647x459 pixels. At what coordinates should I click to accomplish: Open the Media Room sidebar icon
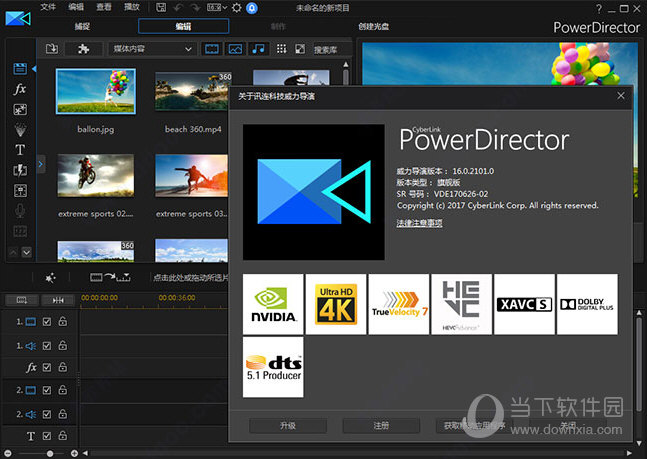pyautogui.click(x=19, y=68)
